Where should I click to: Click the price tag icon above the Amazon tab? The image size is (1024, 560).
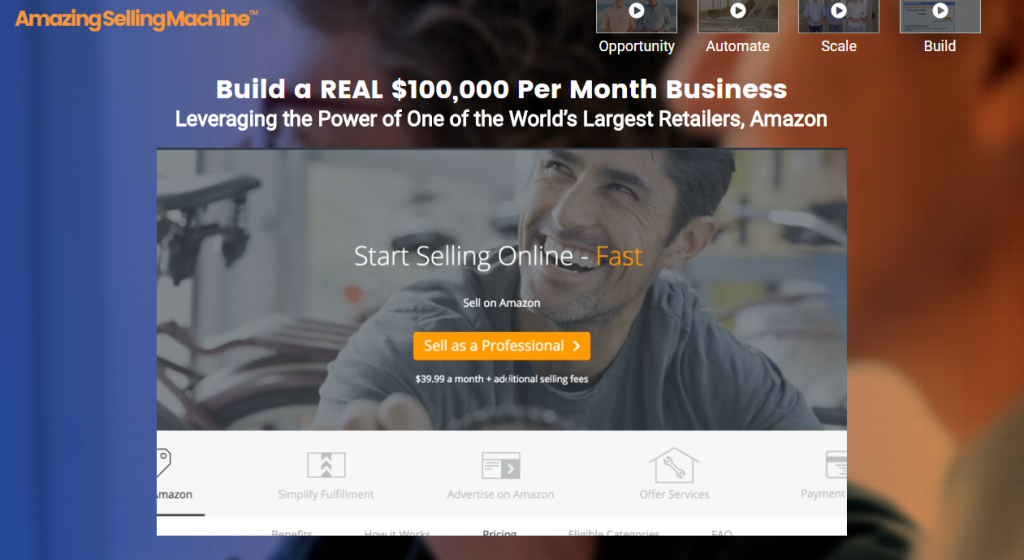coord(164,462)
